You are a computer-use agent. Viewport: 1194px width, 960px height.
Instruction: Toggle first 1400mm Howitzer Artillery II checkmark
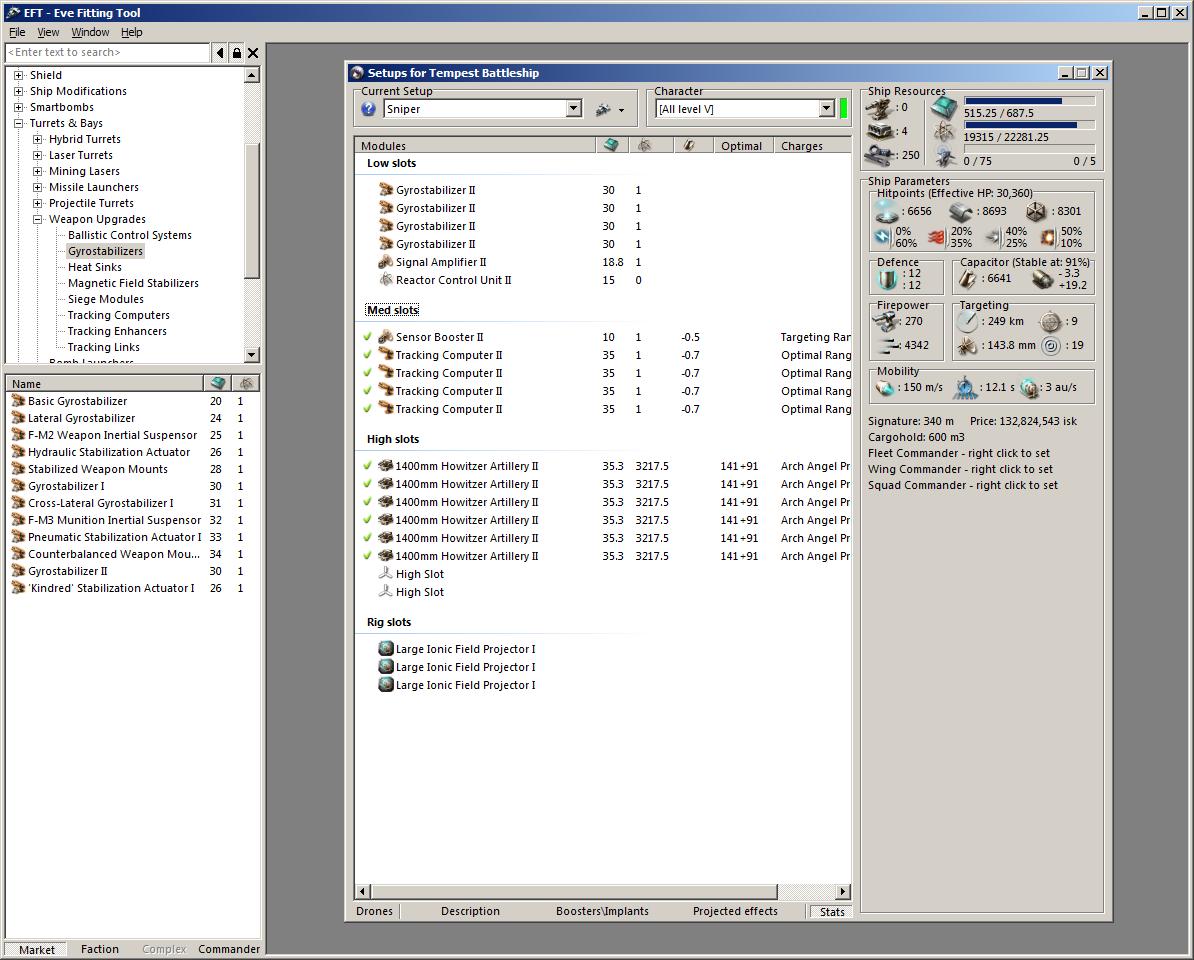pos(368,466)
